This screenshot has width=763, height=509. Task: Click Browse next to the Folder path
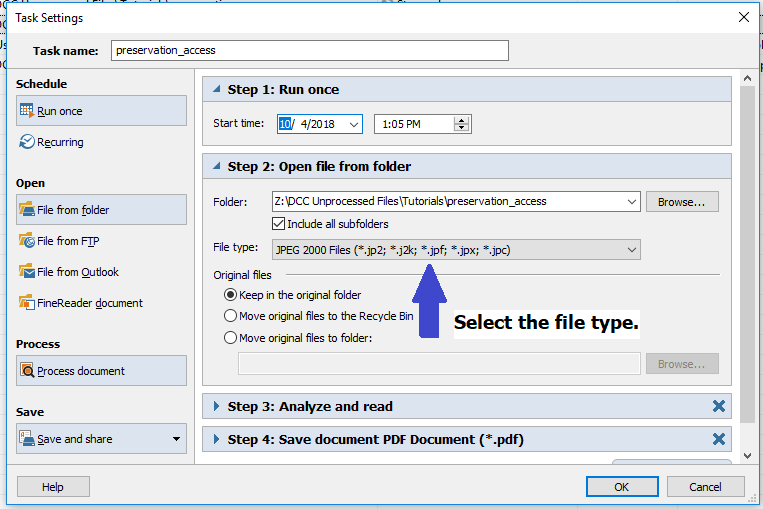click(x=682, y=201)
